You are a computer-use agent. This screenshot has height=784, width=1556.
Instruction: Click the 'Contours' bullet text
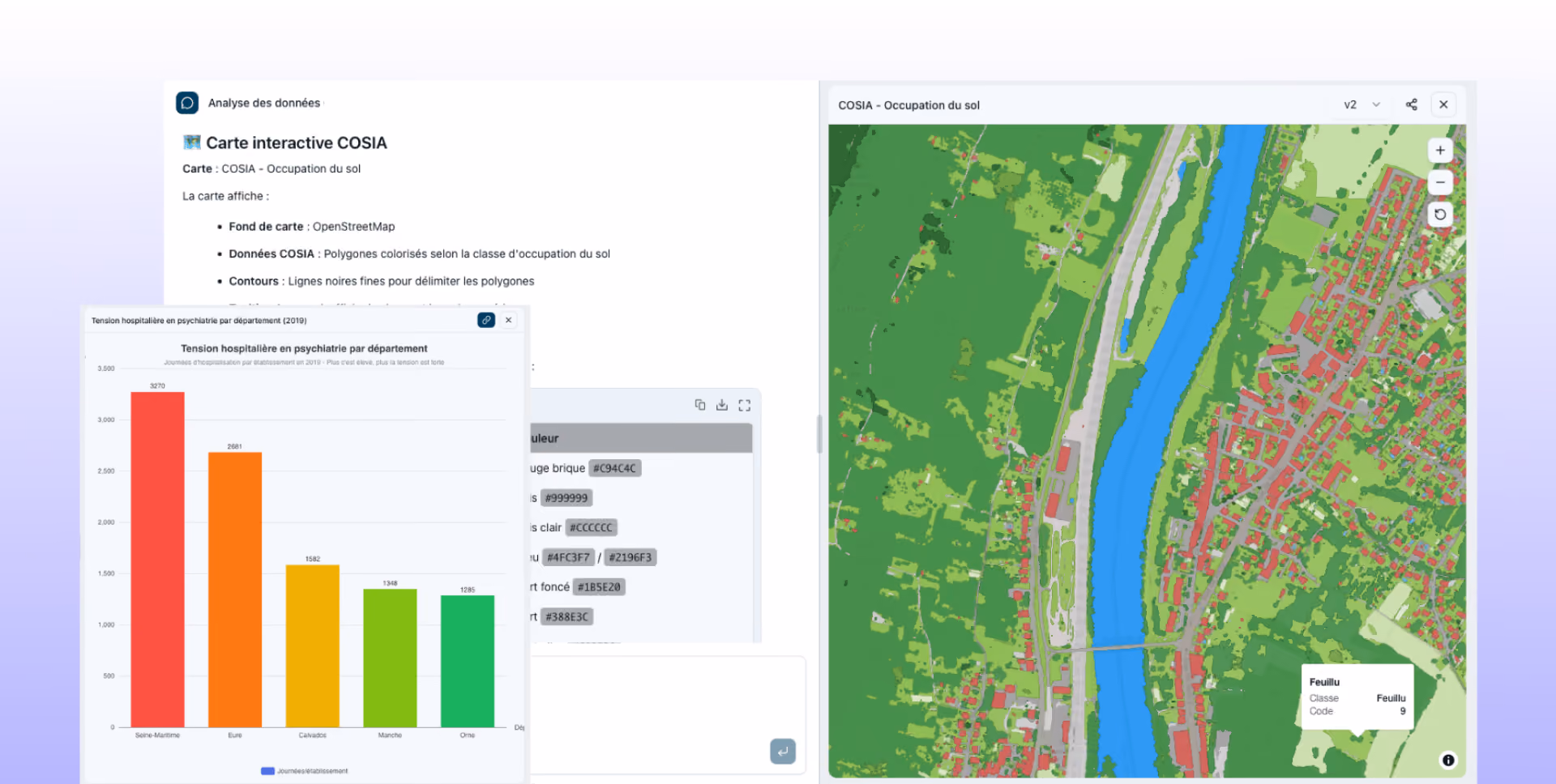click(x=382, y=281)
